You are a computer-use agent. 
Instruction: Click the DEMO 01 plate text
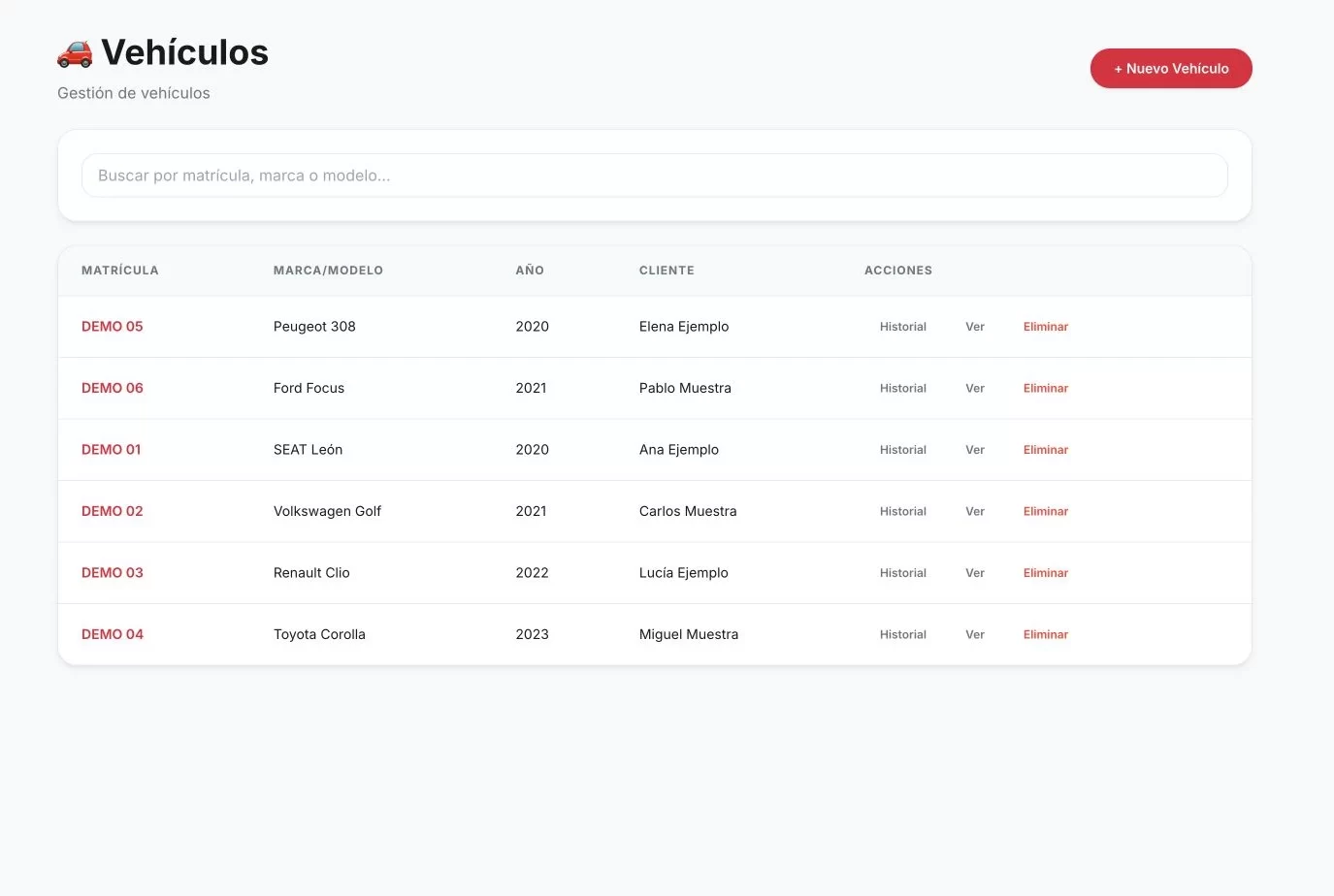tap(112, 450)
